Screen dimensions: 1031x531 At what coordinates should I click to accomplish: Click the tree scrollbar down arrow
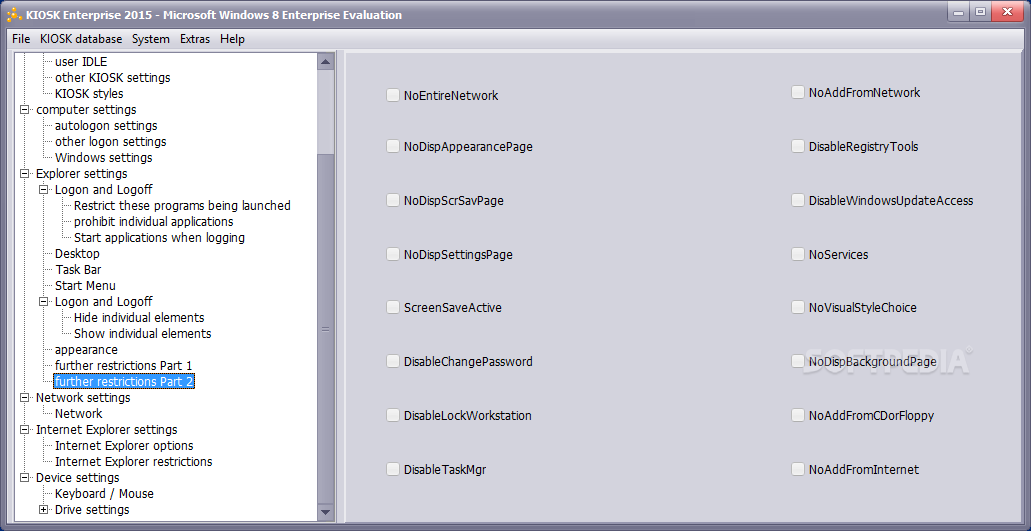click(325, 511)
